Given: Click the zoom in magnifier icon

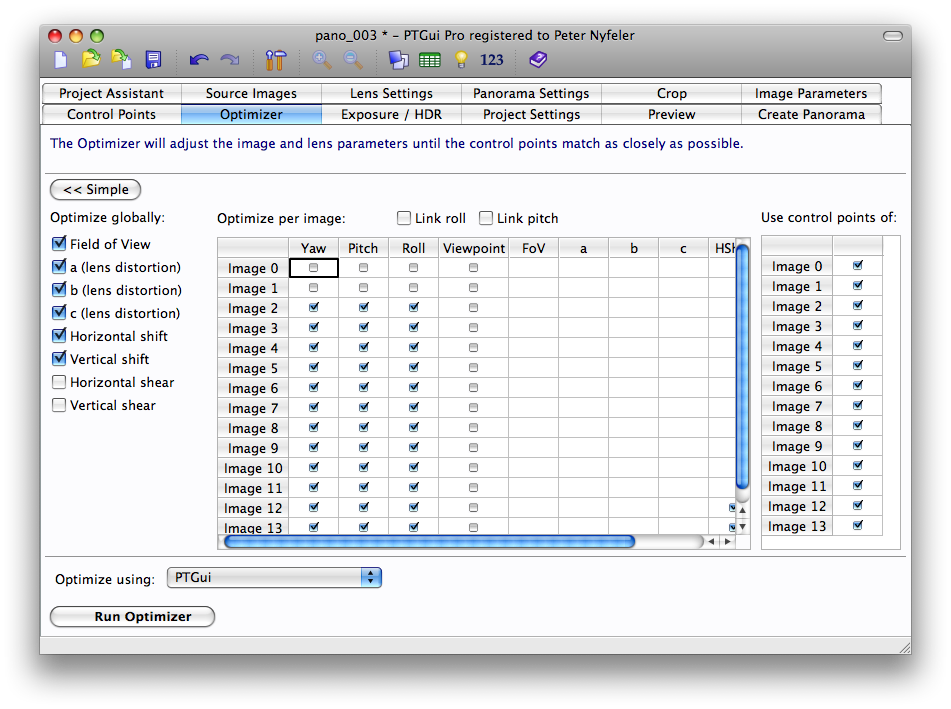Looking at the screenshot, I should click(x=322, y=60).
